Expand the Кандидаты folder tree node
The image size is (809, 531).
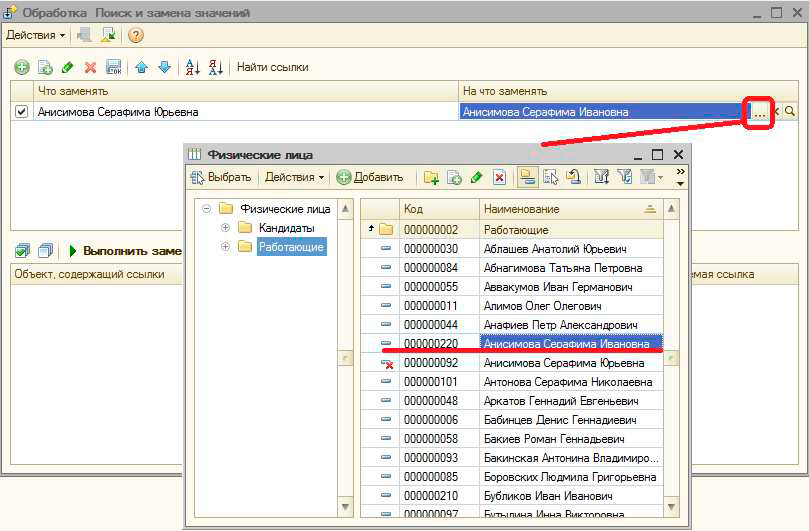tap(225, 228)
